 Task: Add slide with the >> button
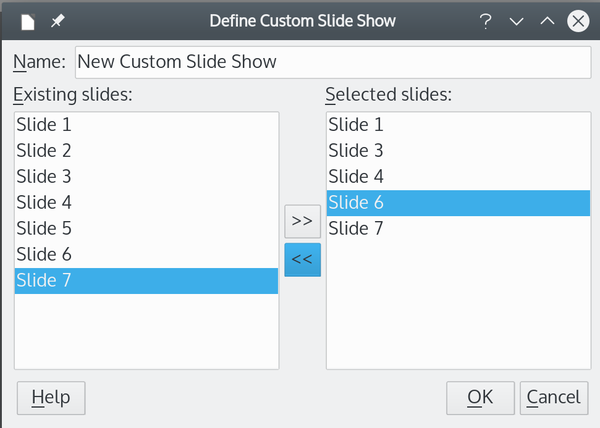point(302,221)
